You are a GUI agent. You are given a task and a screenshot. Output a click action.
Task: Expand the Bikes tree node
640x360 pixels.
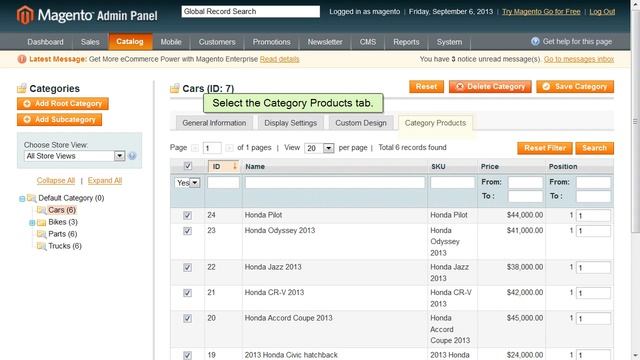[31, 222]
